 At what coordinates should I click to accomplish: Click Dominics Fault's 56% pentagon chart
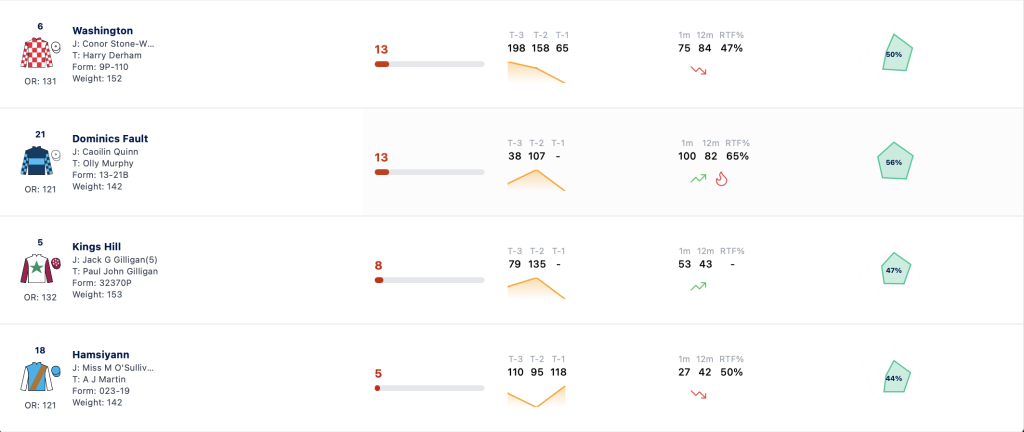895,162
